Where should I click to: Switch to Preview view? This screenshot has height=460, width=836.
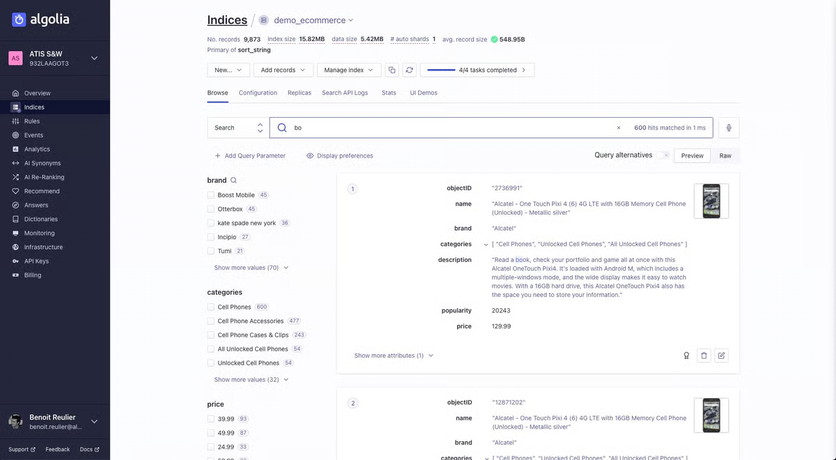click(x=692, y=156)
